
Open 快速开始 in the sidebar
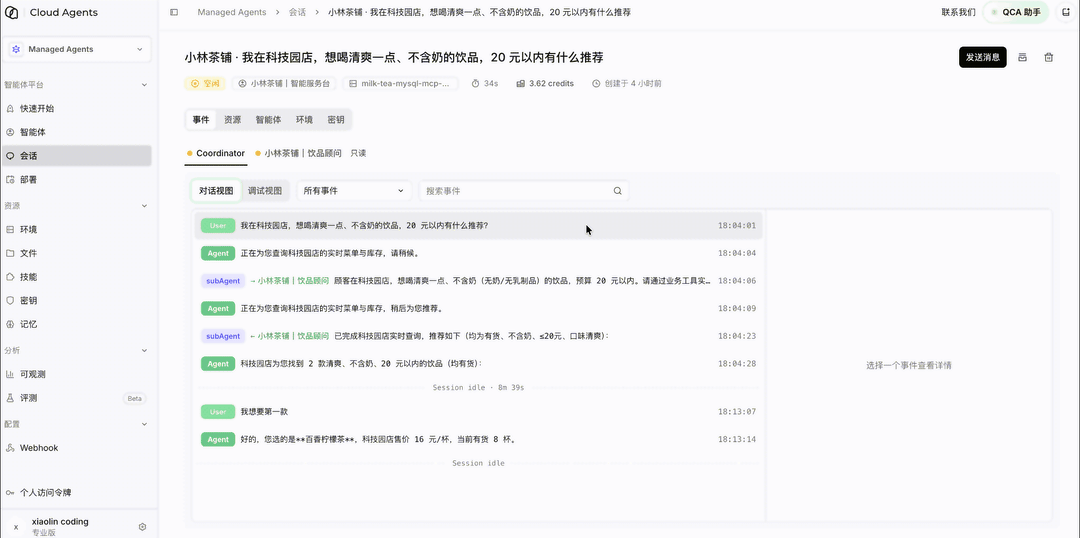76,109
